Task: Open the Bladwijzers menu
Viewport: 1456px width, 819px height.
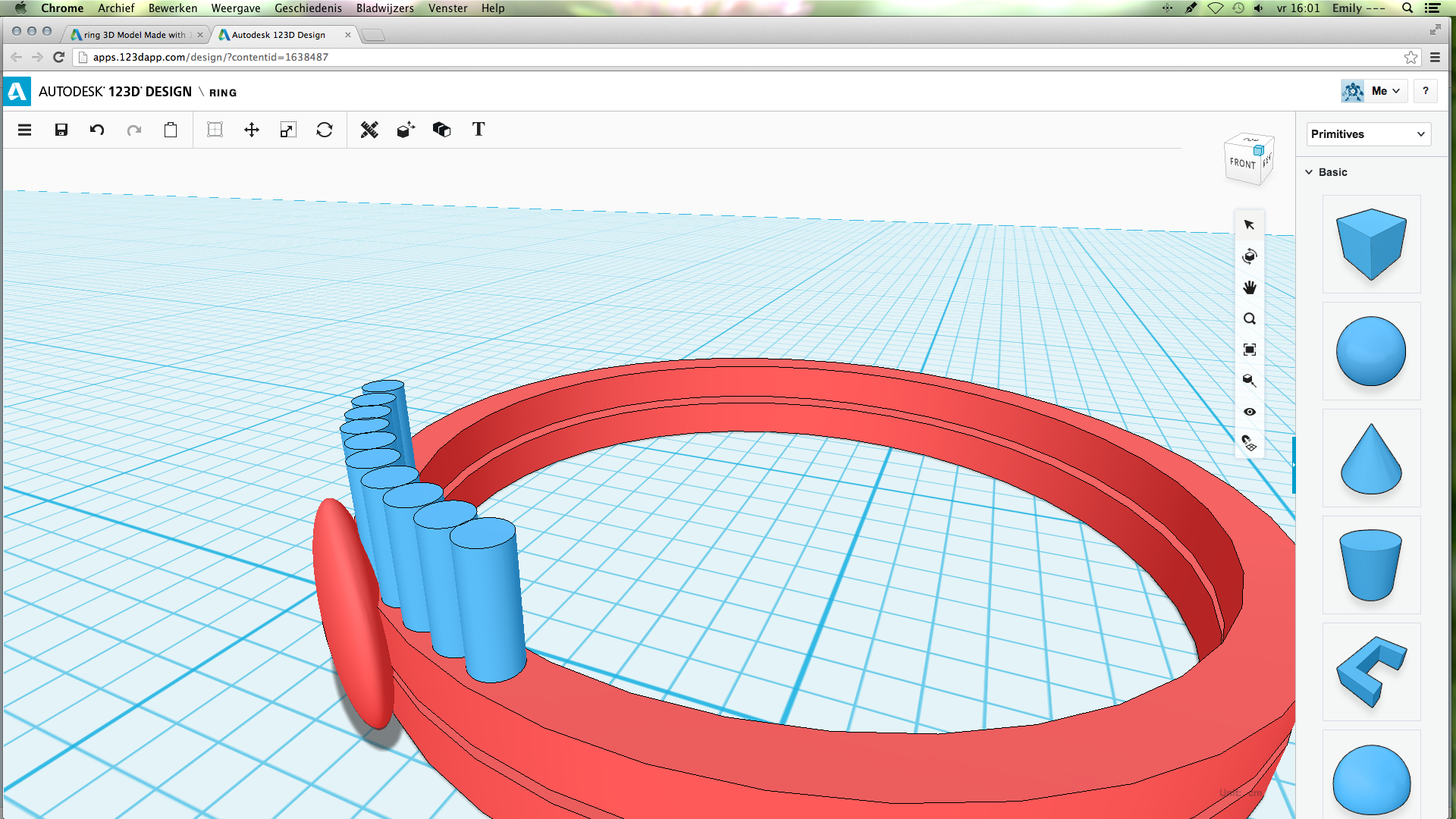Action: pyautogui.click(x=385, y=8)
